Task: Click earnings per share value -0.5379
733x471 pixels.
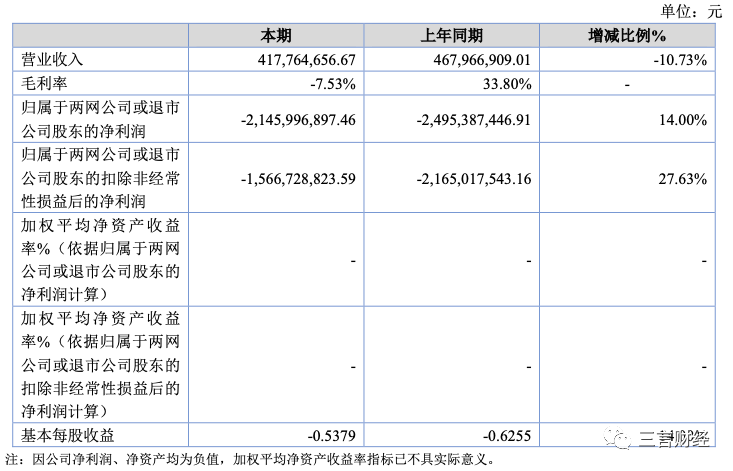Action: 331,435
